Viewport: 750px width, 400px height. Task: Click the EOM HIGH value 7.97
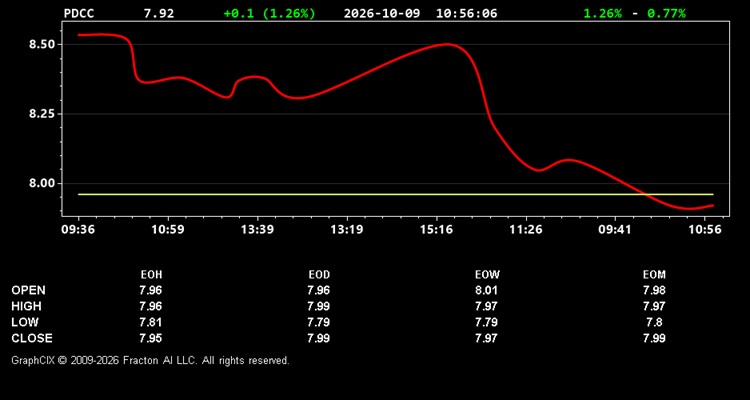coord(654,306)
